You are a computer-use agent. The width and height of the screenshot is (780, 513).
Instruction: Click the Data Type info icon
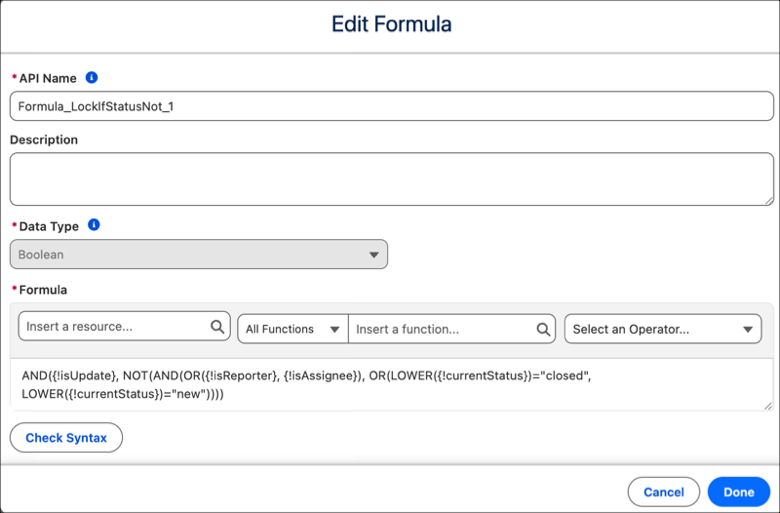[x=94, y=225]
